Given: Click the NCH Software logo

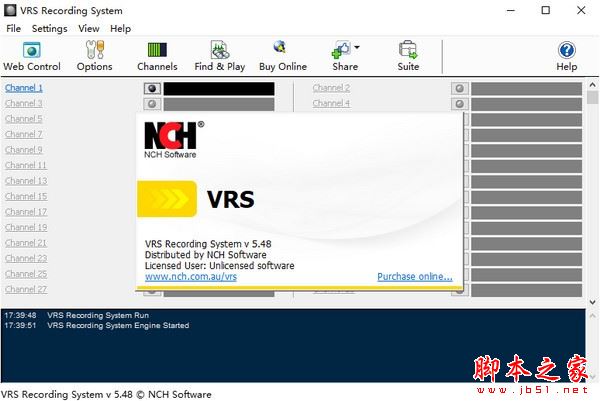Looking at the screenshot, I should (x=174, y=140).
